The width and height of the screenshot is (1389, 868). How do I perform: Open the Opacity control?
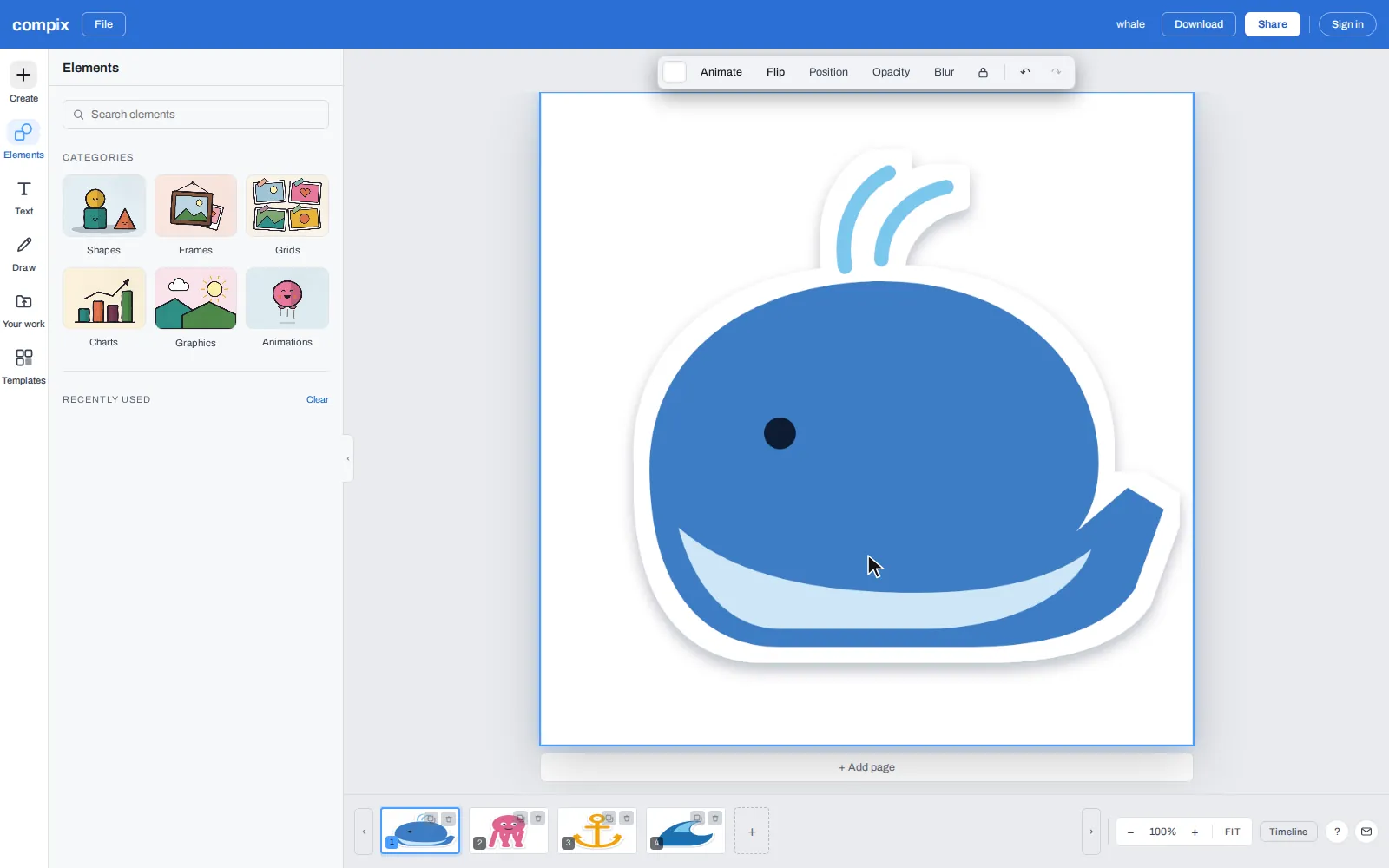pos(891,72)
